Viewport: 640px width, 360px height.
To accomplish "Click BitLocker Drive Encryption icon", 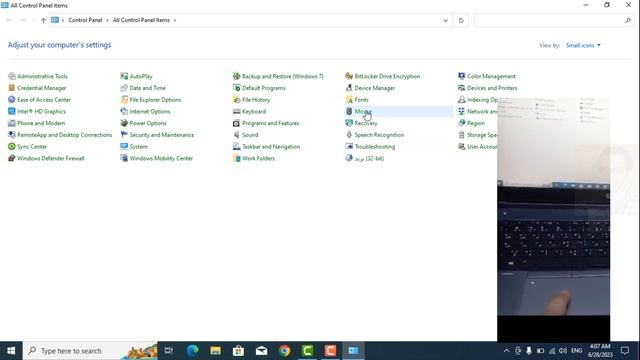I will coord(349,76).
